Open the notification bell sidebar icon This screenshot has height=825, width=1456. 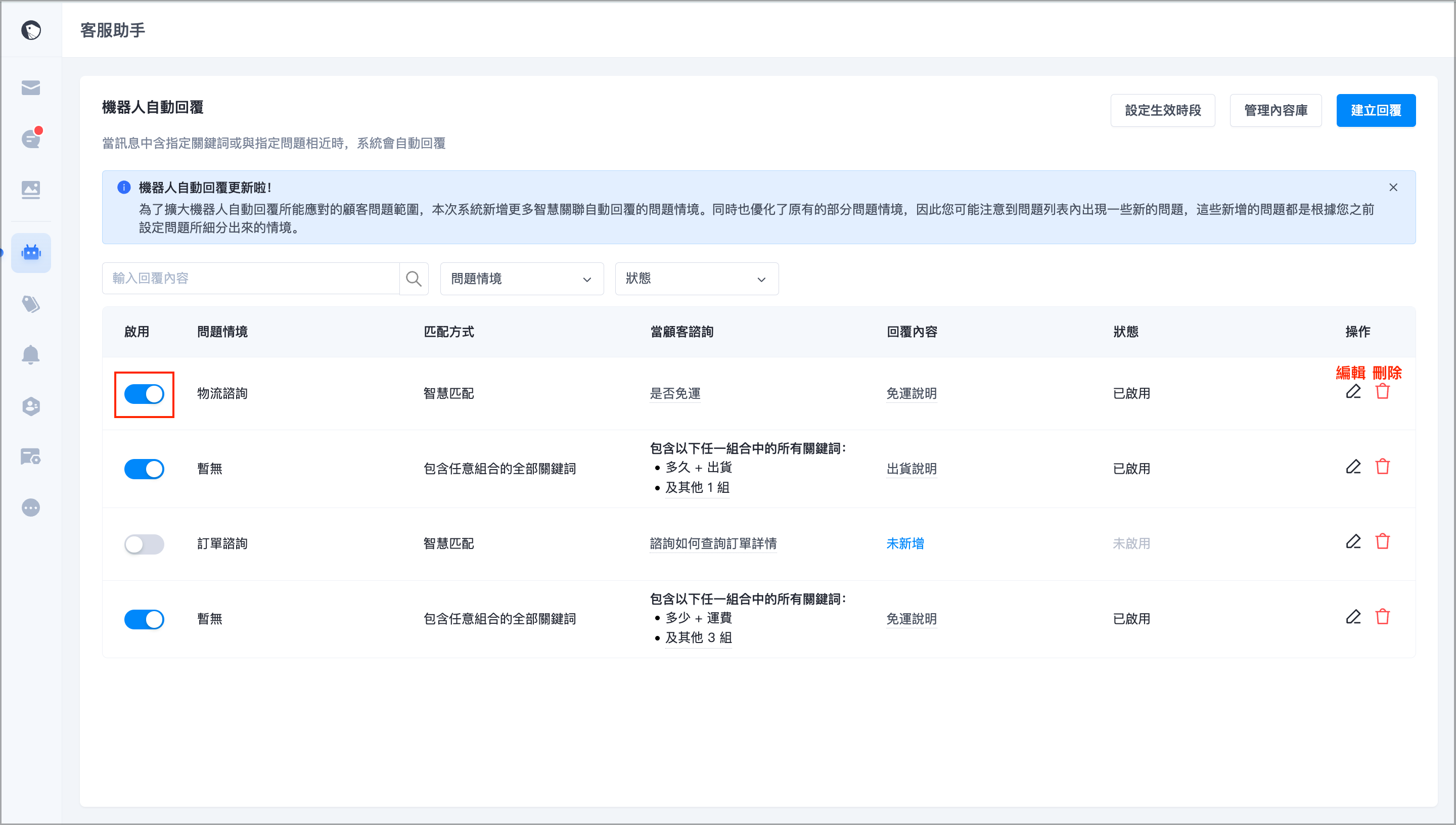click(31, 355)
